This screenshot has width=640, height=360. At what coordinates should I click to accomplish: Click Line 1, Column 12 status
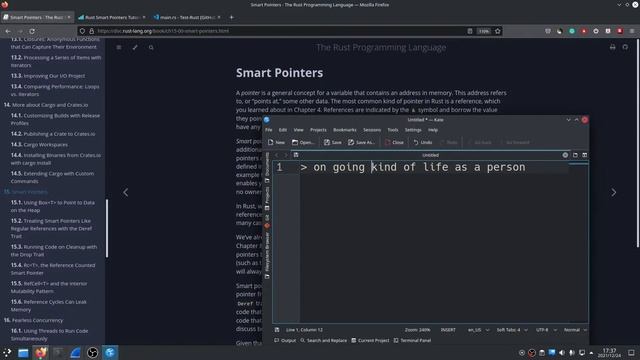(x=304, y=330)
